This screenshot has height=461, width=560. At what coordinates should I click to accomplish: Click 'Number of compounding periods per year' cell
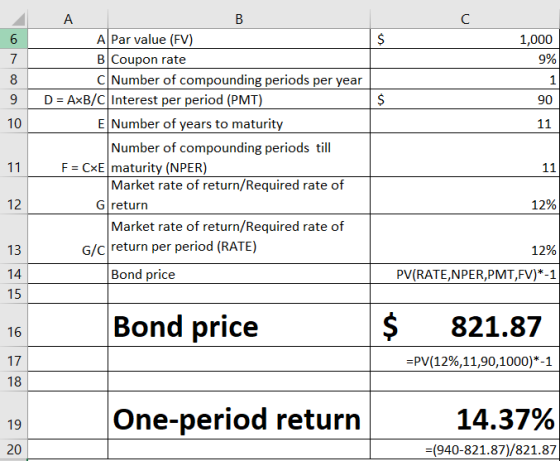[x=239, y=79]
